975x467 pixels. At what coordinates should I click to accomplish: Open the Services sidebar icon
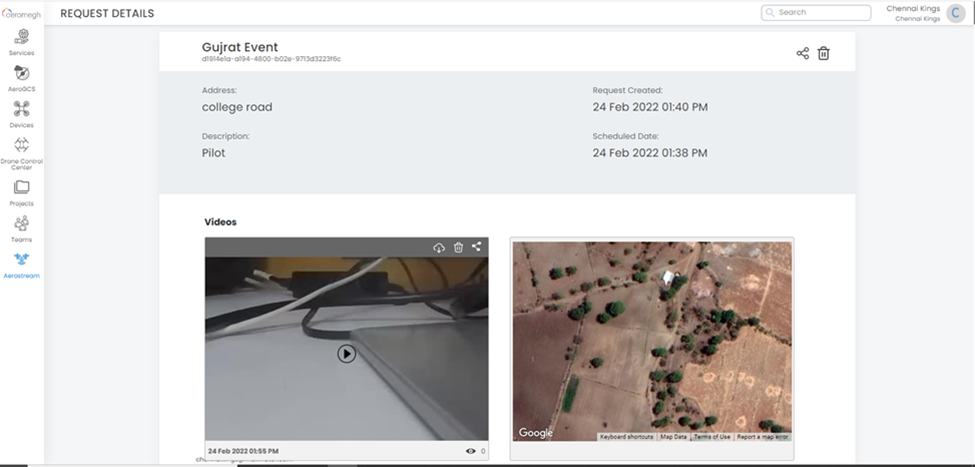click(21, 38)
